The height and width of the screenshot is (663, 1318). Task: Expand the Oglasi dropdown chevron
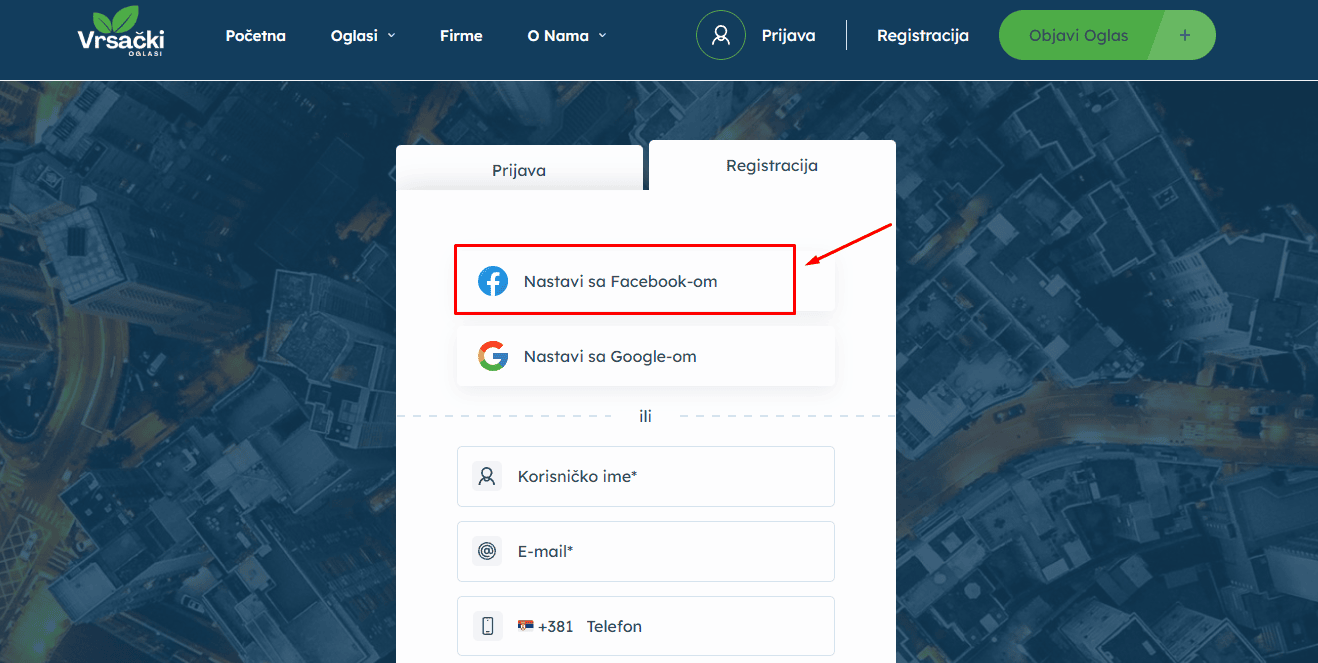[392, 35]
